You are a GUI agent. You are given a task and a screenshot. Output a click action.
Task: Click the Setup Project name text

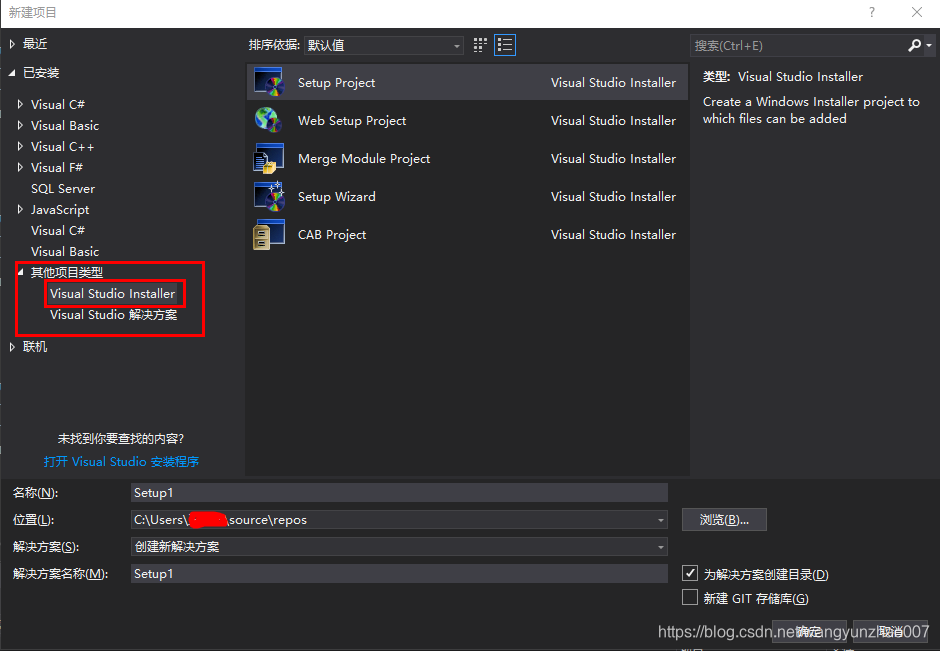(x=336, y=83)
